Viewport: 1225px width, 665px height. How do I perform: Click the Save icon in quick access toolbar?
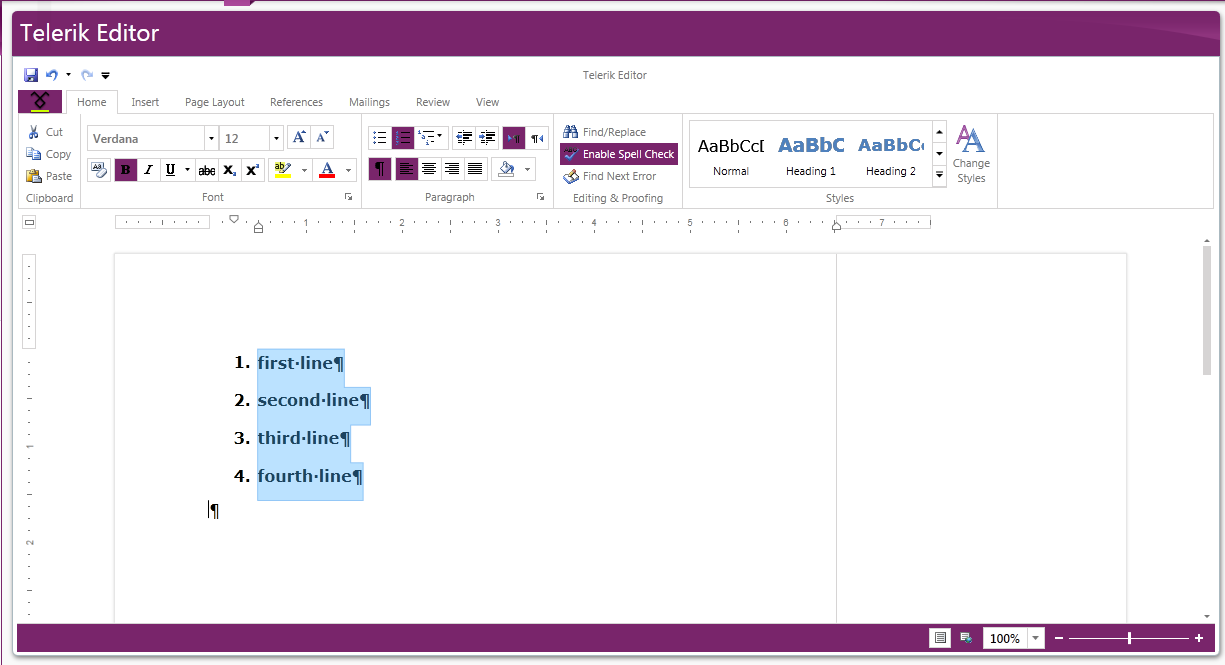pyautogui.click(x=31, y=75)
